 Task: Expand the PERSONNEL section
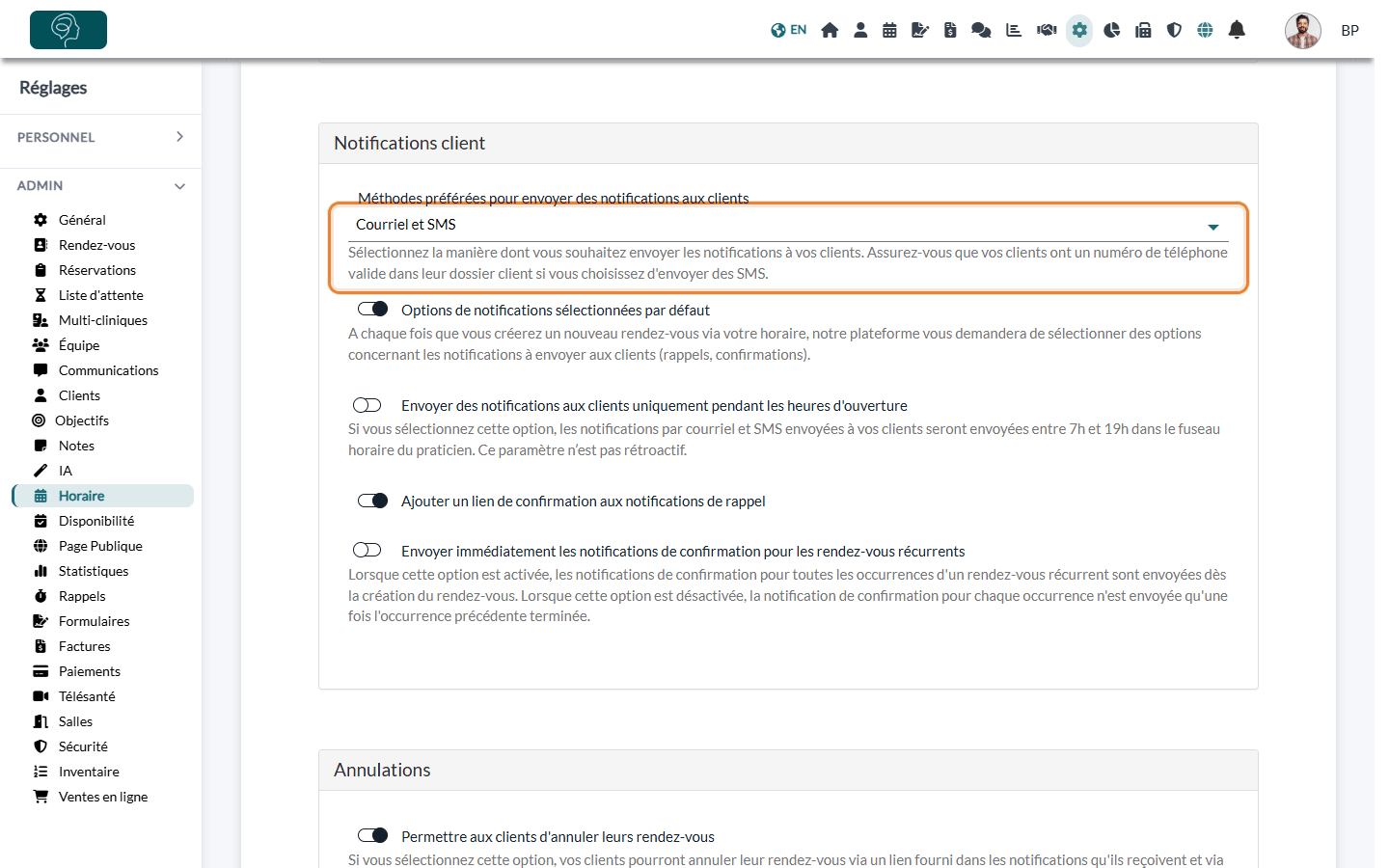coord(100,137)
